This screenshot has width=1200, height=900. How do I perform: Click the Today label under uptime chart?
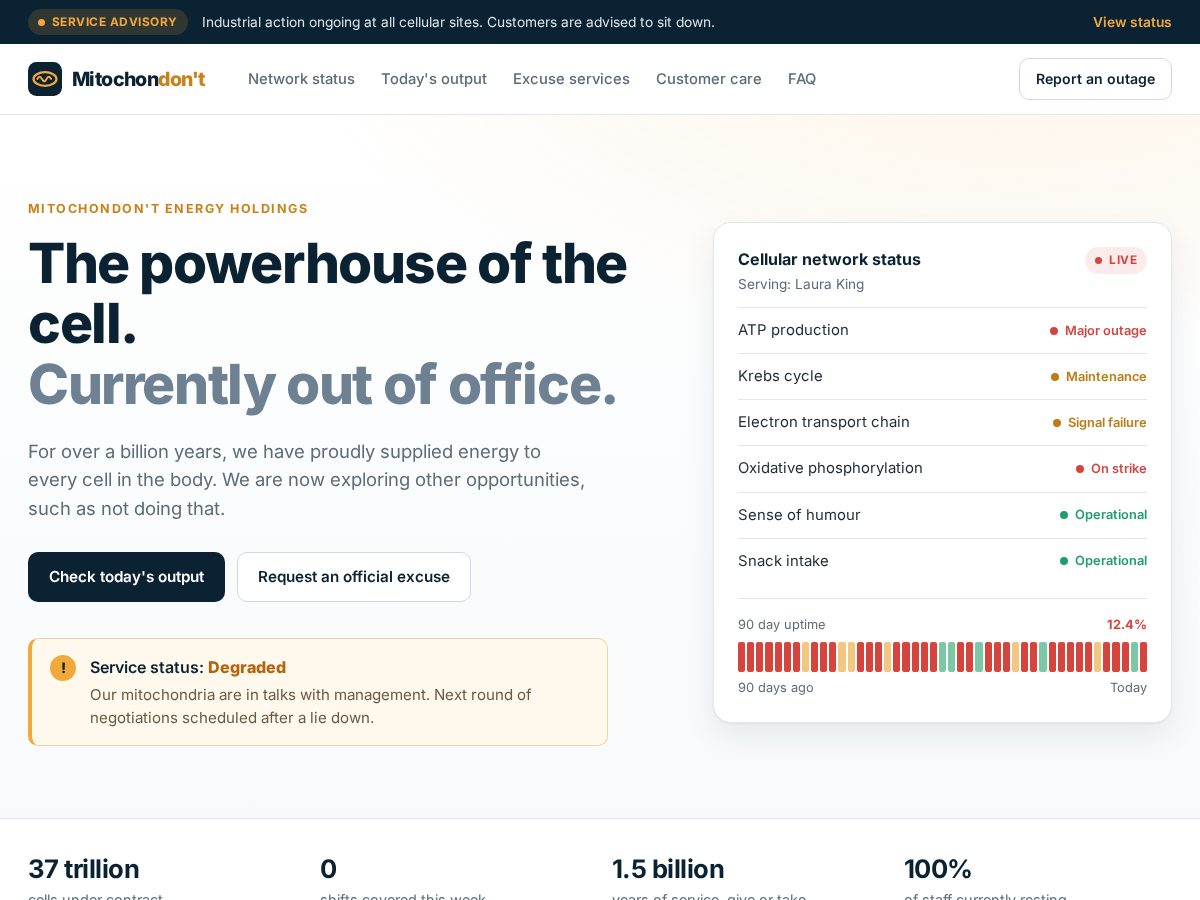tap(1128, 688)
